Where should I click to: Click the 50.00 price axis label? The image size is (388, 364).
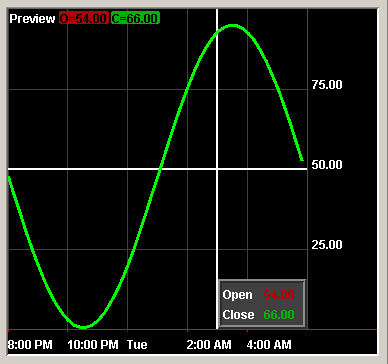(327, 165)
